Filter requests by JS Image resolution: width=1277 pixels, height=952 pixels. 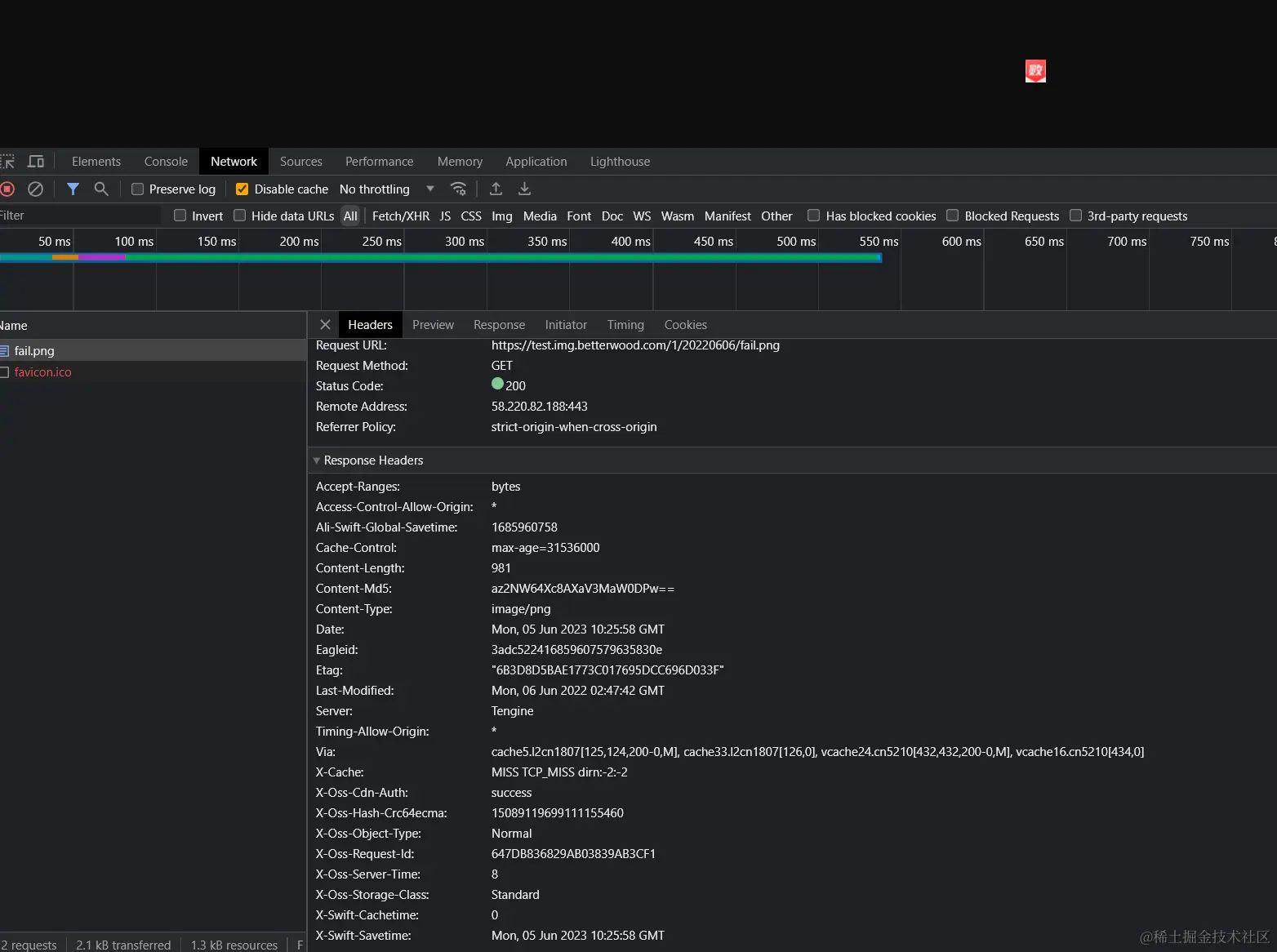coord(445,216)
